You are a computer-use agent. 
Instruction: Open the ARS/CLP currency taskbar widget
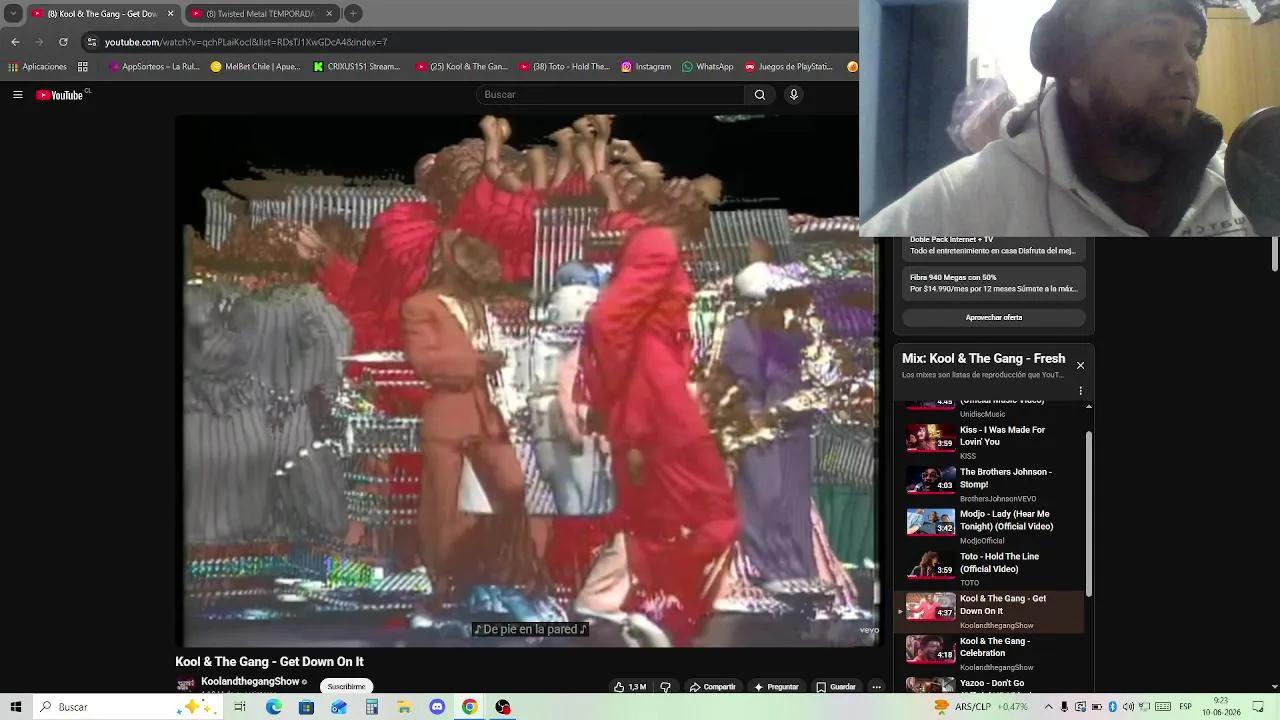[x=981, y=707]
